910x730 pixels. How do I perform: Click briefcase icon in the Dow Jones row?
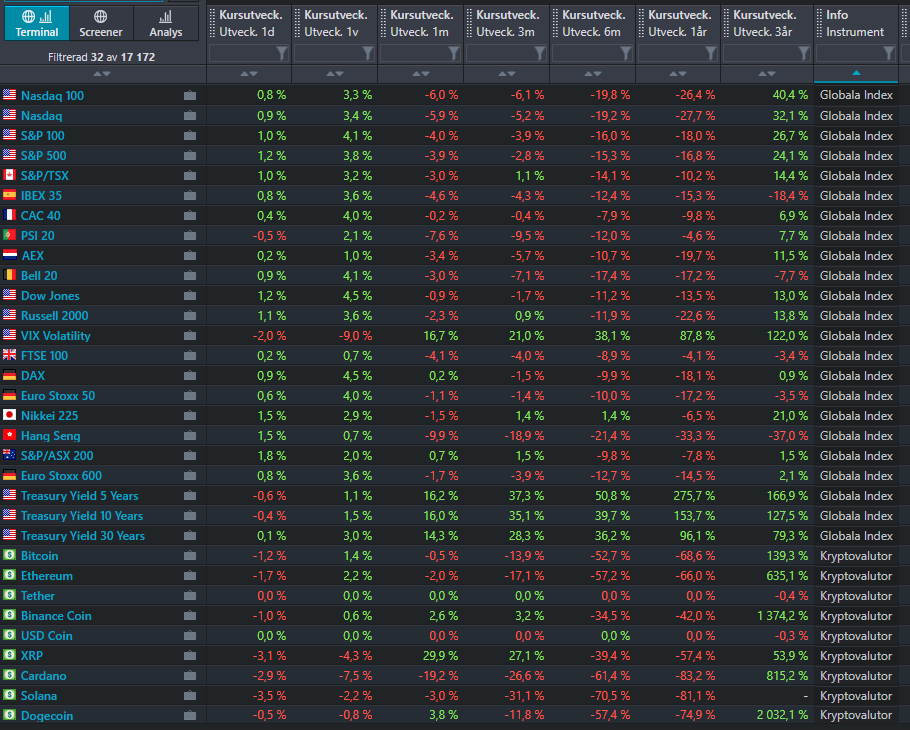[x=190, y=296]
